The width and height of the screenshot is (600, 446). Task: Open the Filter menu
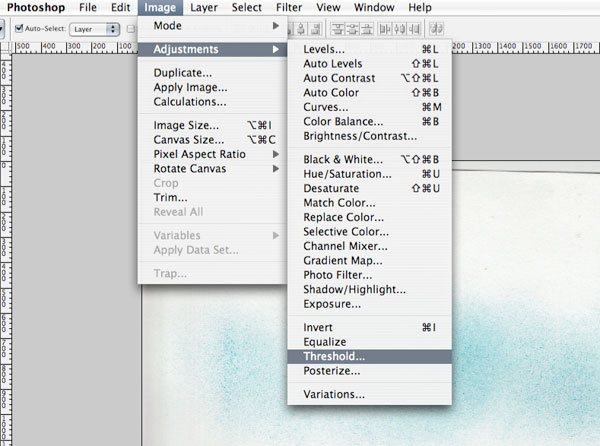289,7
